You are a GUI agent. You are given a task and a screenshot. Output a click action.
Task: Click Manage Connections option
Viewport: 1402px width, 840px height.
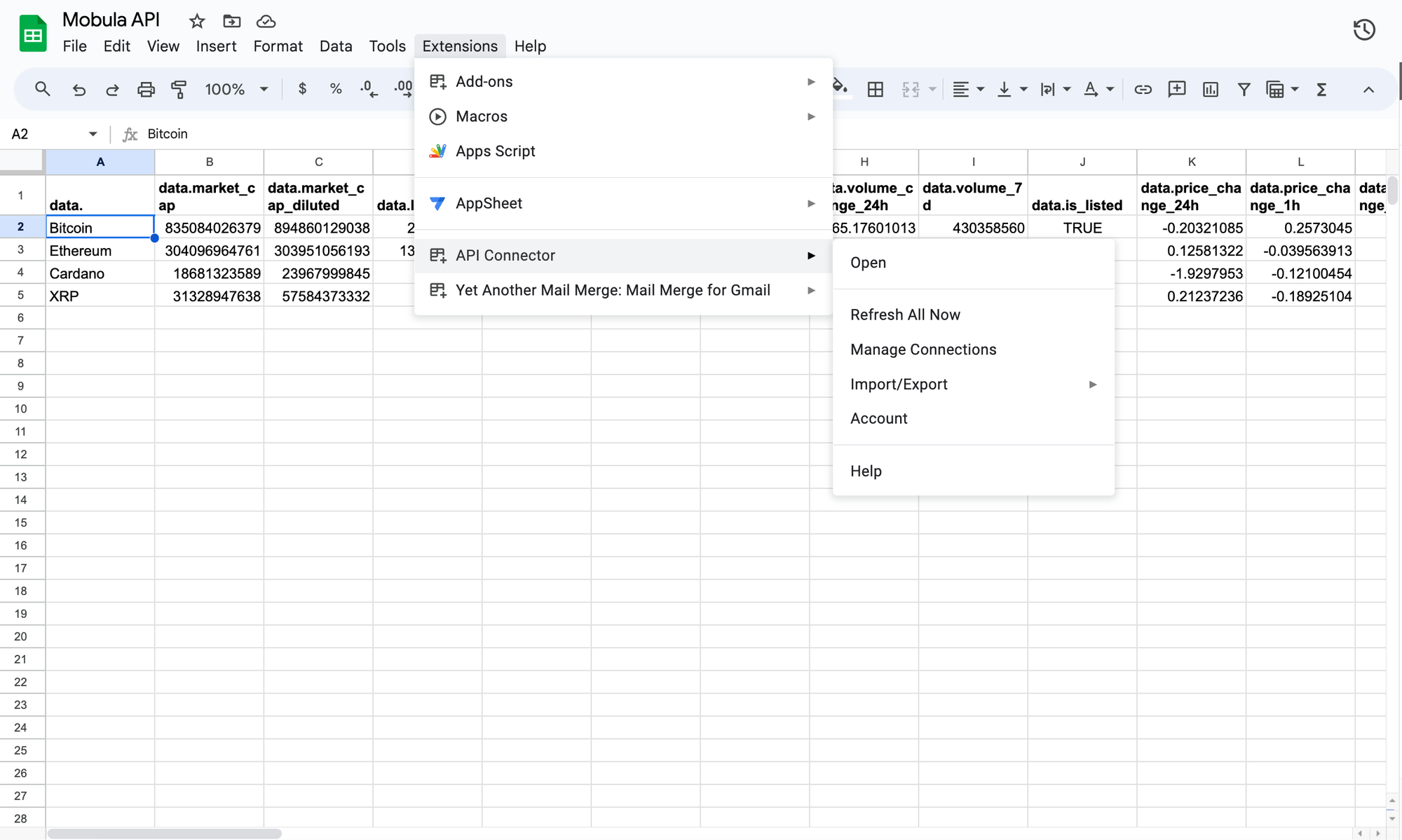[923, 350]
